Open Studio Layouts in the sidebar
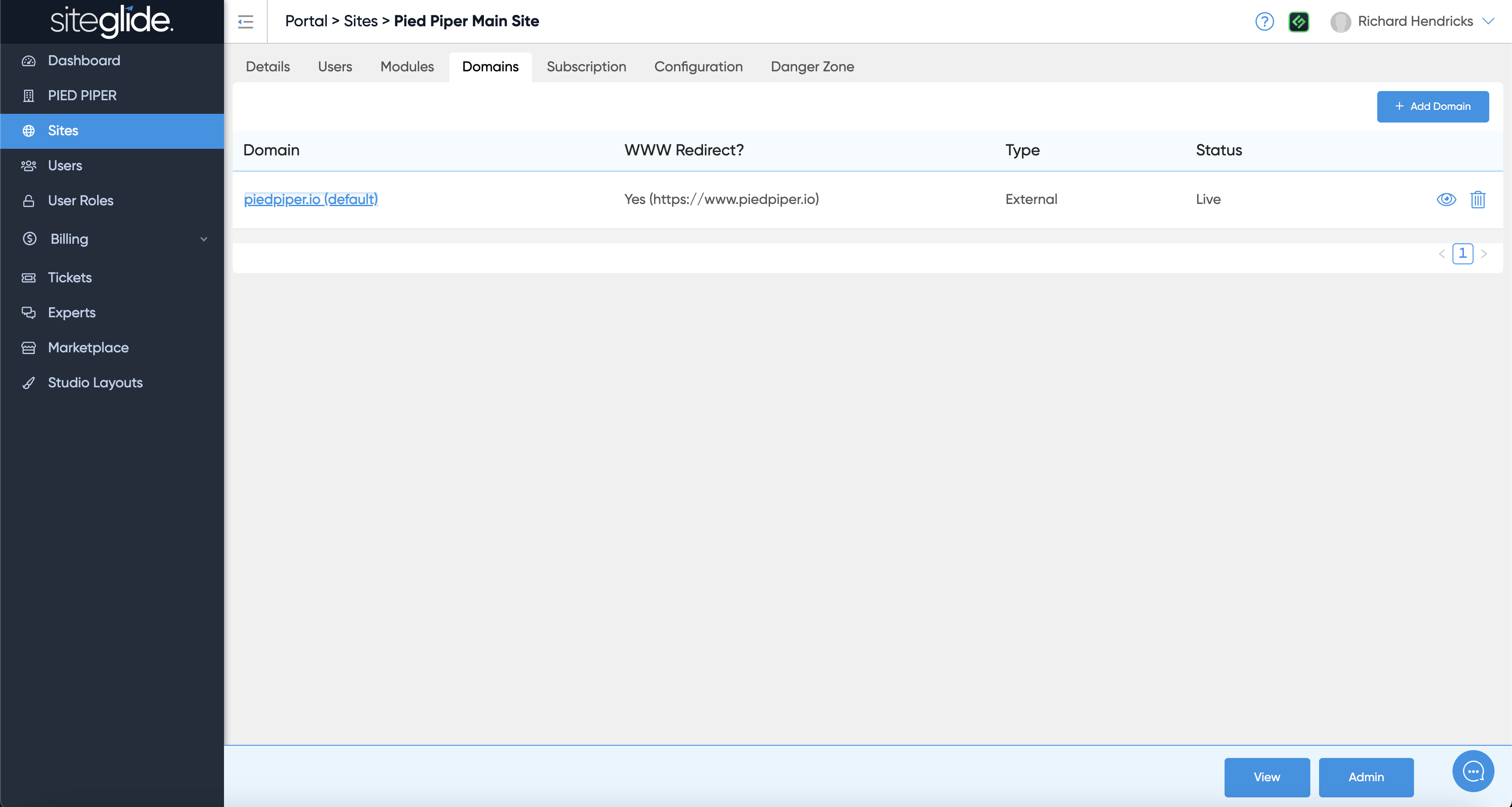Image resolution: width=1512 pixels, height=807 pixels. 95,382
